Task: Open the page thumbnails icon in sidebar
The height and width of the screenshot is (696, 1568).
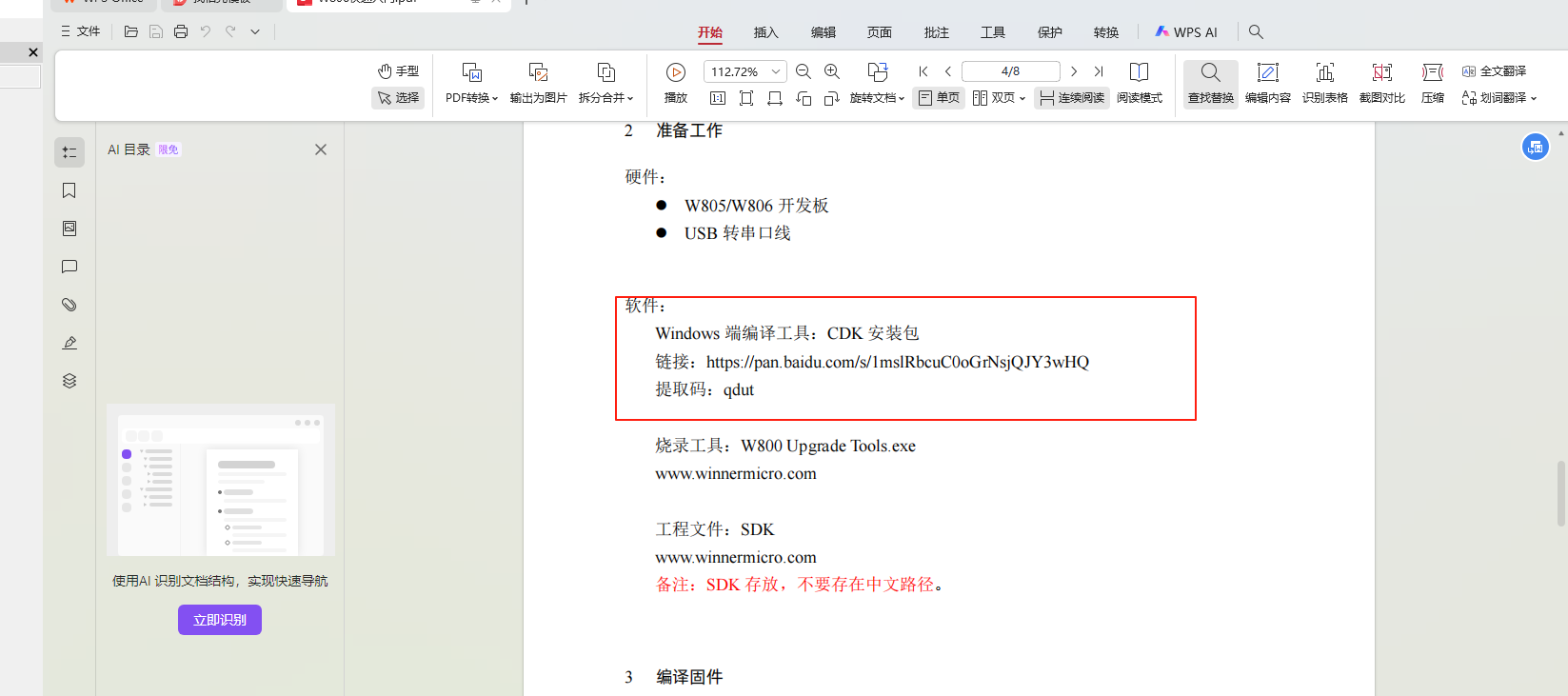Action: pos(69,229)
